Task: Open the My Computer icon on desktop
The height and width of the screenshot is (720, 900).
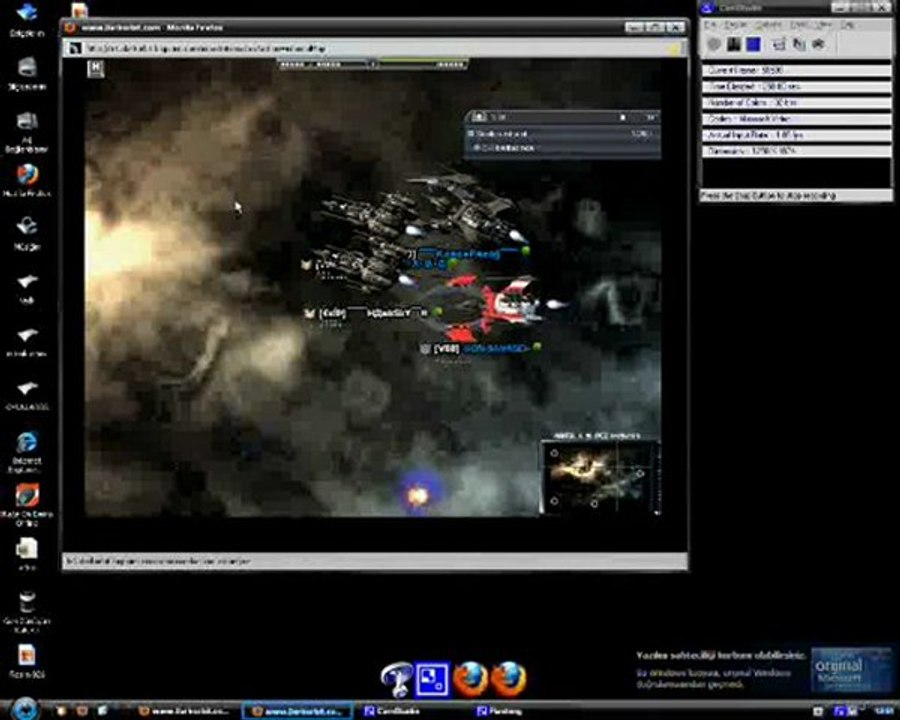Action: coord(27,74)
